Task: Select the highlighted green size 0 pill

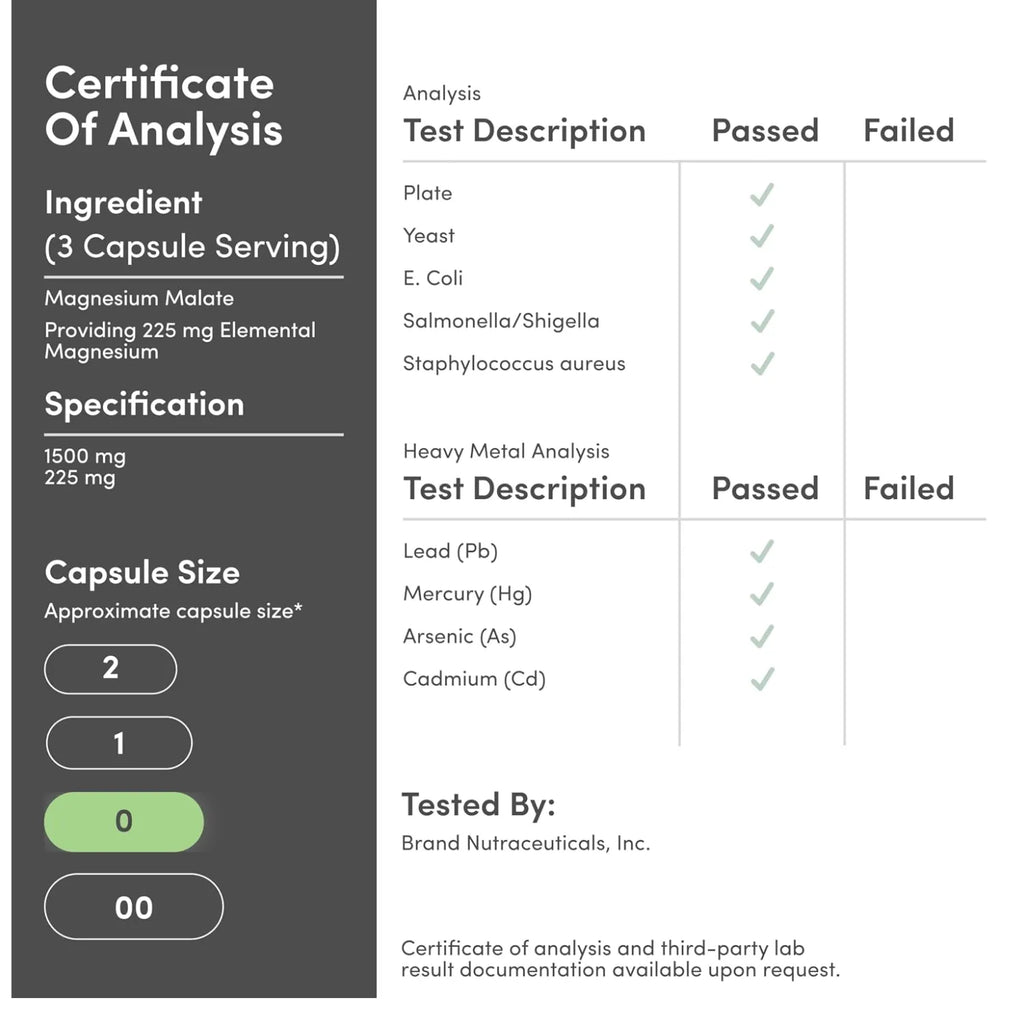Action: pos(124,822)
